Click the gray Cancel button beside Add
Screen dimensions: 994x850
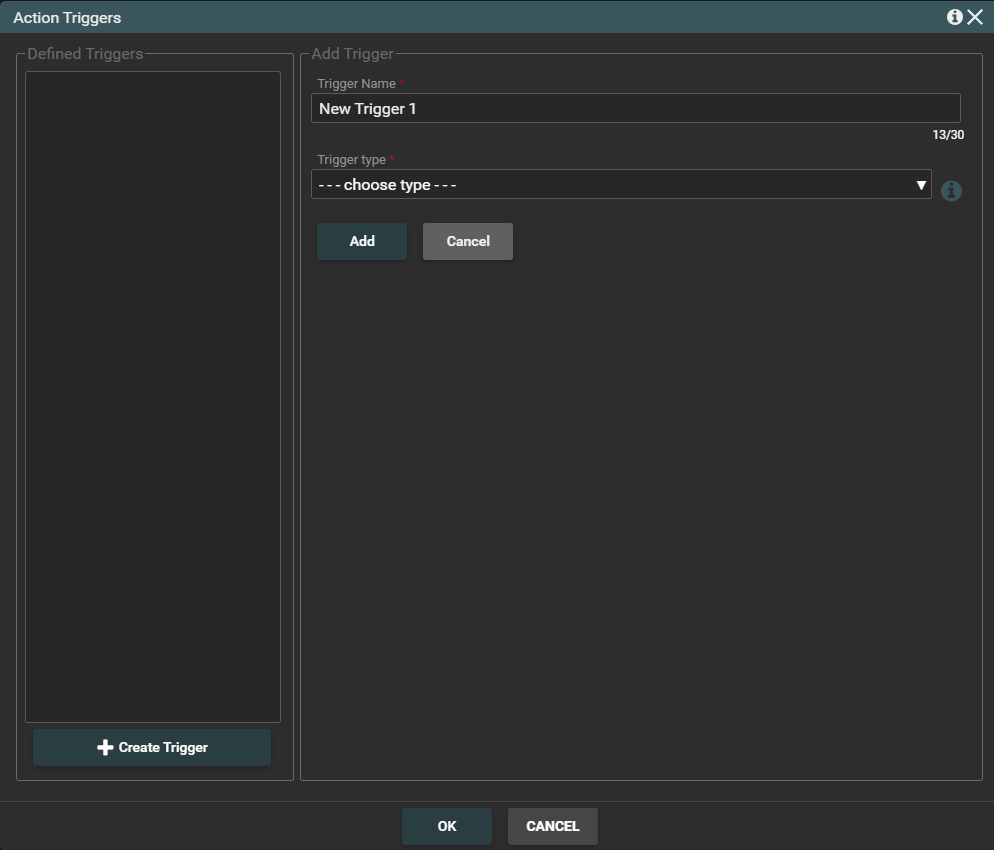click(x=467, y=241)
